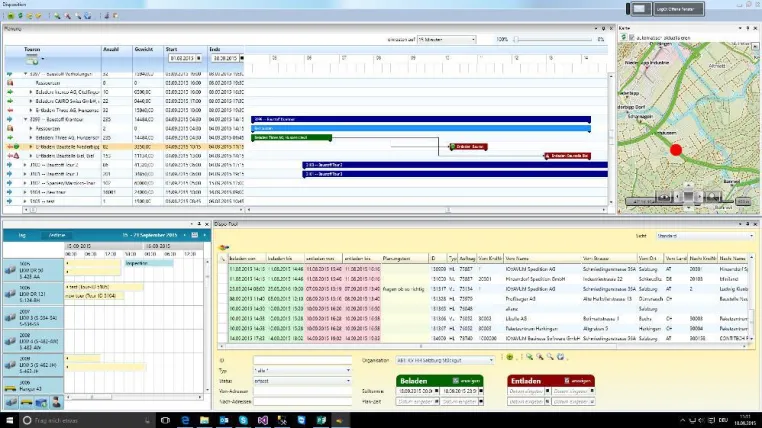Screen dimensions: 762x428
Task: Select the yellow trailer filter icon below resources
Action: point(26,402)
